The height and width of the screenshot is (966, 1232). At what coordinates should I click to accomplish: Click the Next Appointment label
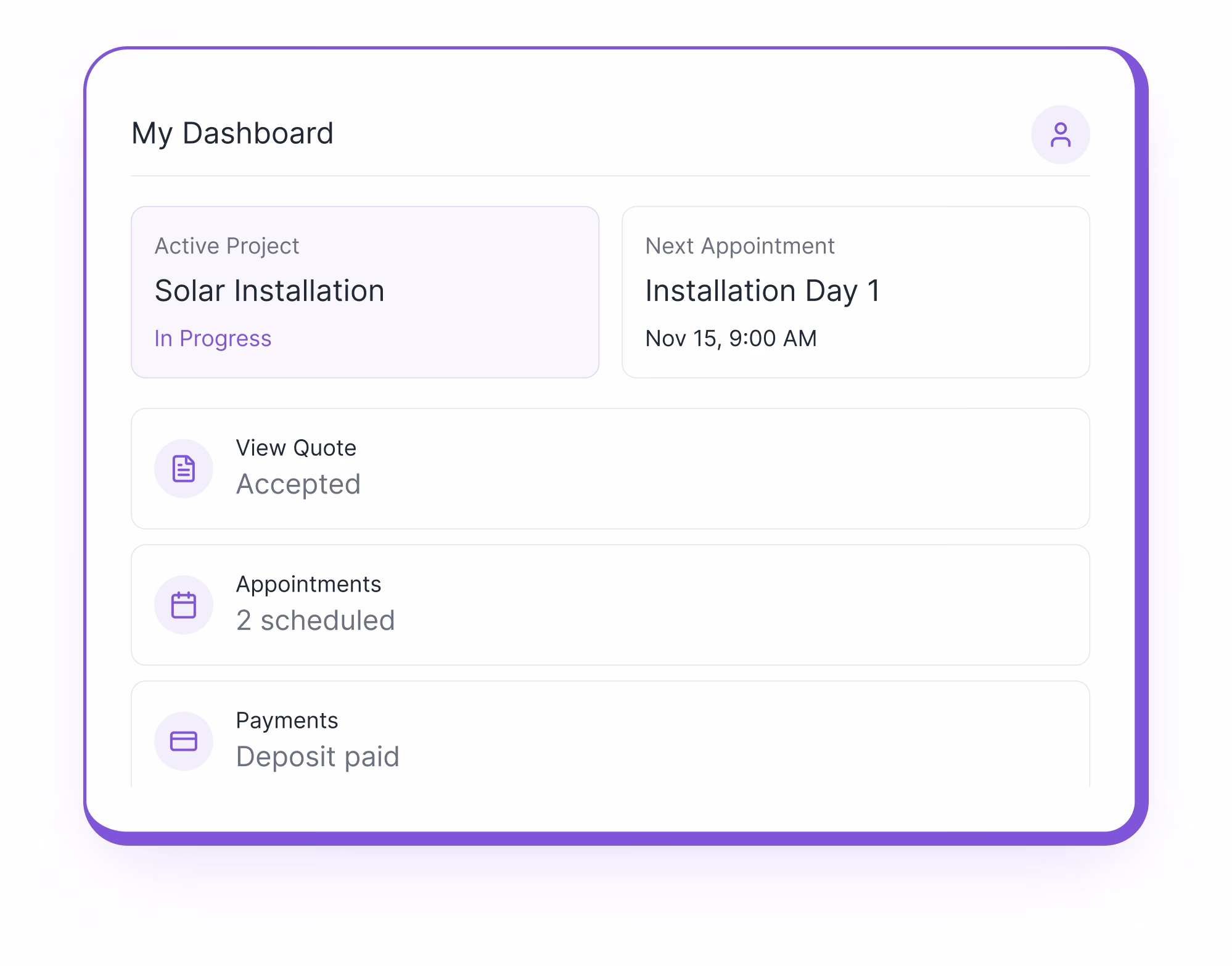pyautogui.click(x=740, y=246)
